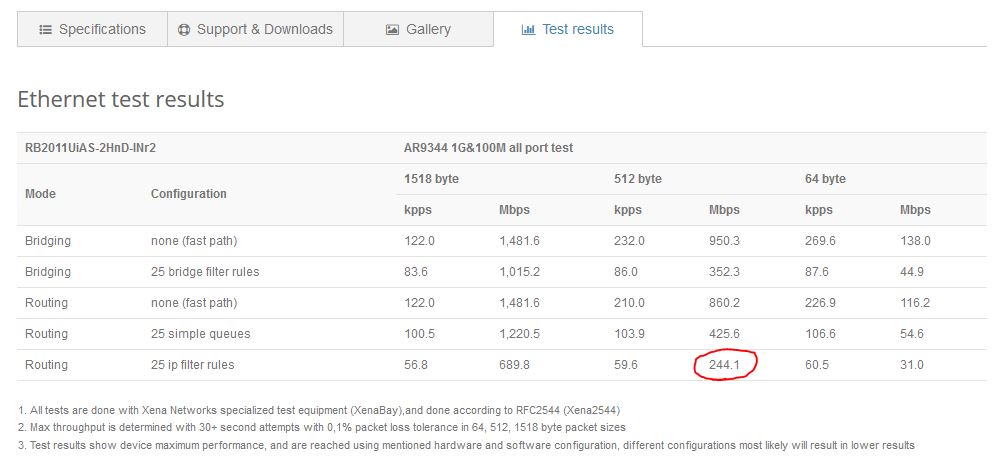Click the '1,015.2' value
The width and height of the screenshot is (1004, 473).
pos(519,272)
